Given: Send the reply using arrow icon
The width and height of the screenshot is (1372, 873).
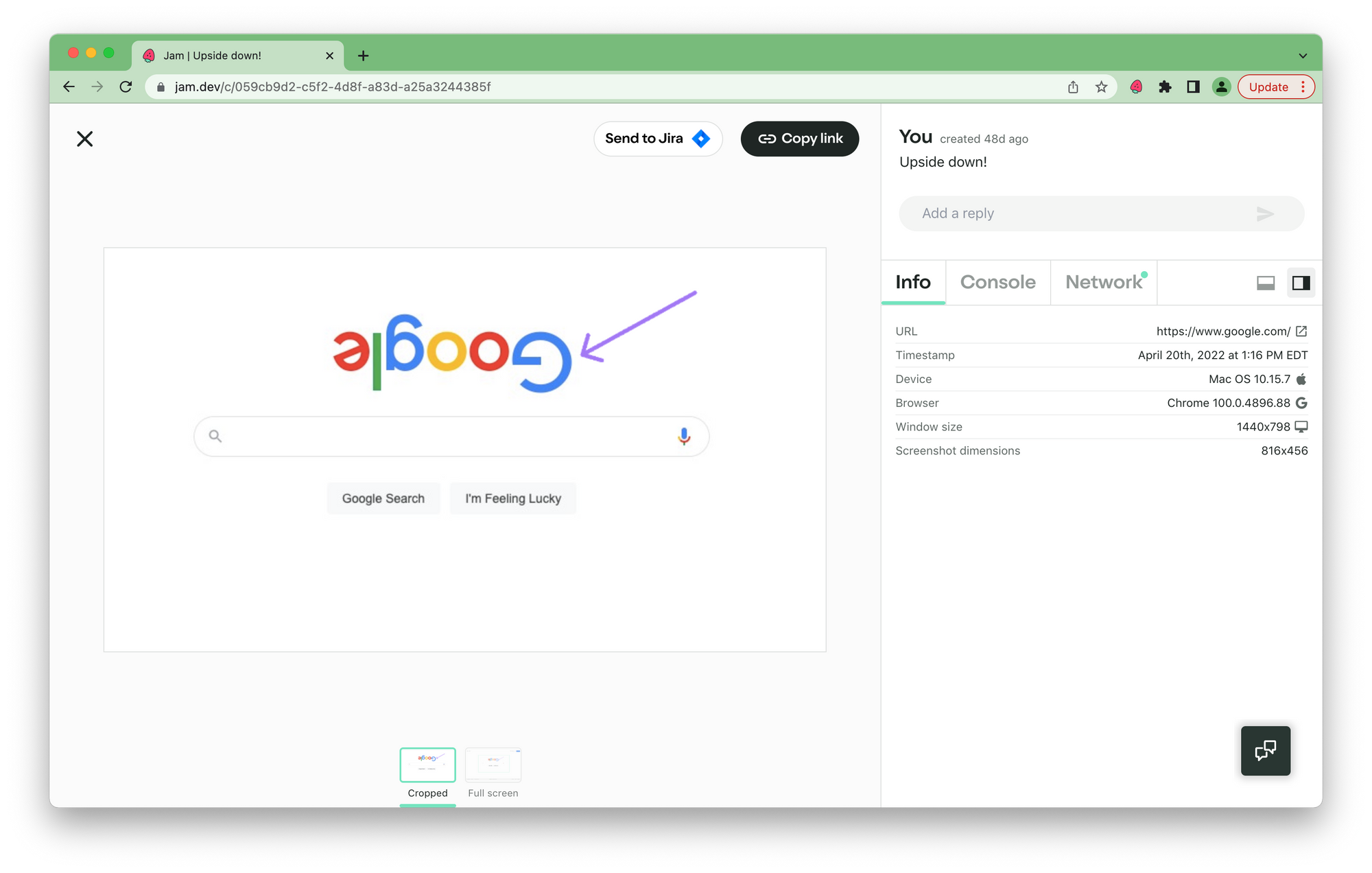Looking at the screenshot, I should [x=1265, y=214].
